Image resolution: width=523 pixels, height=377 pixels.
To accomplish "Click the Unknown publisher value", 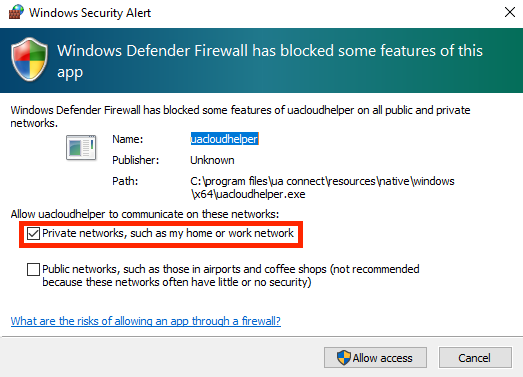I will pos(212,160).
